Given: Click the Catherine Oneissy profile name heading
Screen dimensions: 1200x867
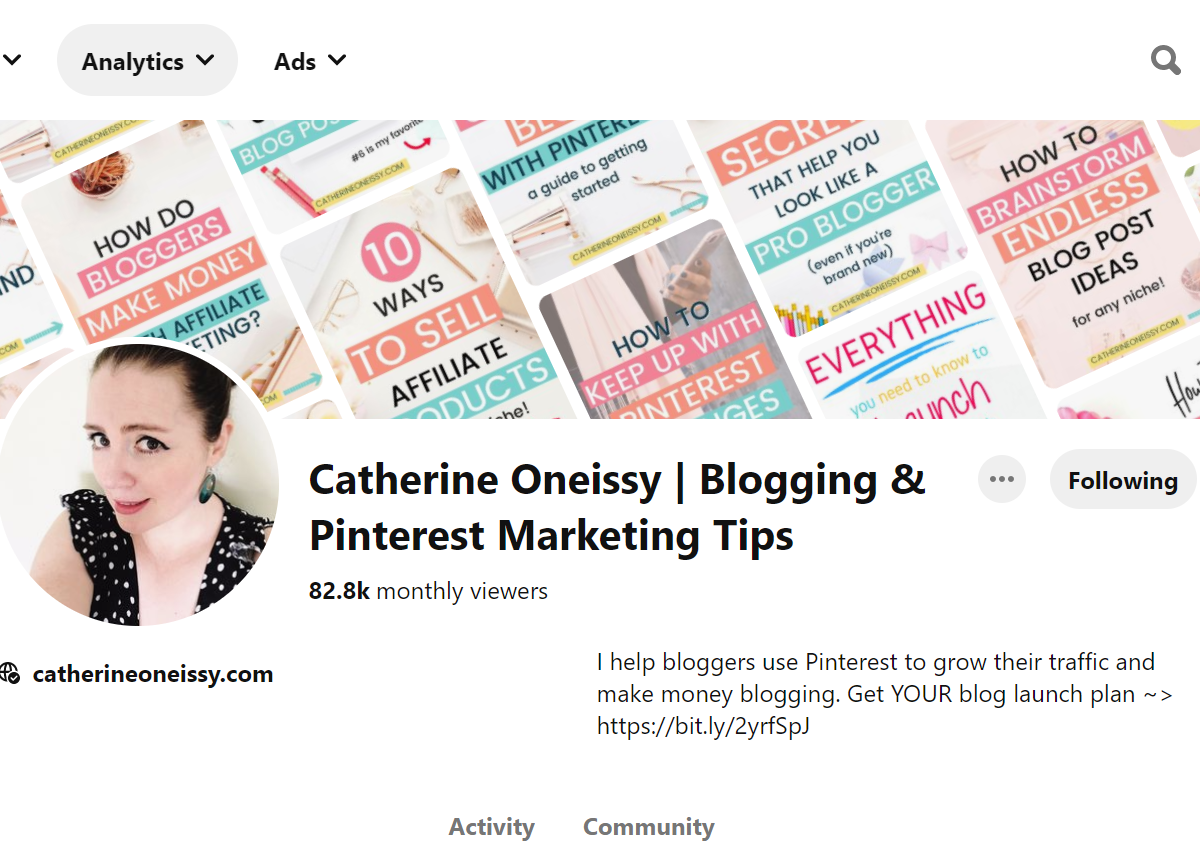Looking at the screenshot, I should coord(616,508).
